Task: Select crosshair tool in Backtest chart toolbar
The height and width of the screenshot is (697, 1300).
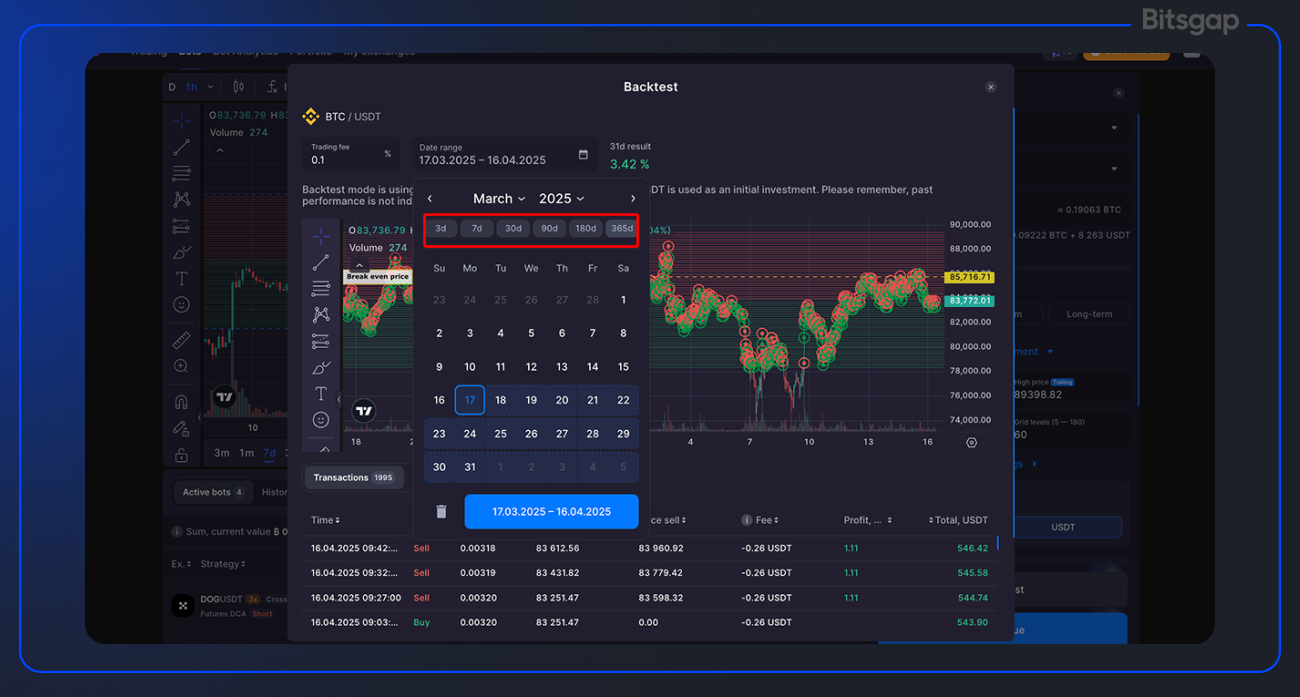Action: [321, 237]
